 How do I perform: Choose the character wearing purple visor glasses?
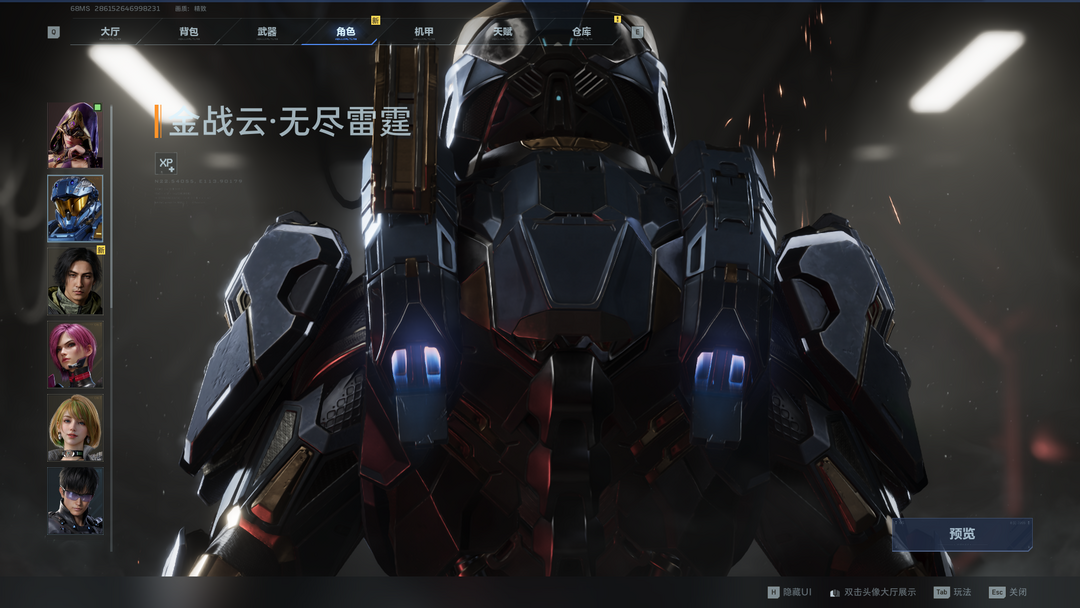(75, 500)
